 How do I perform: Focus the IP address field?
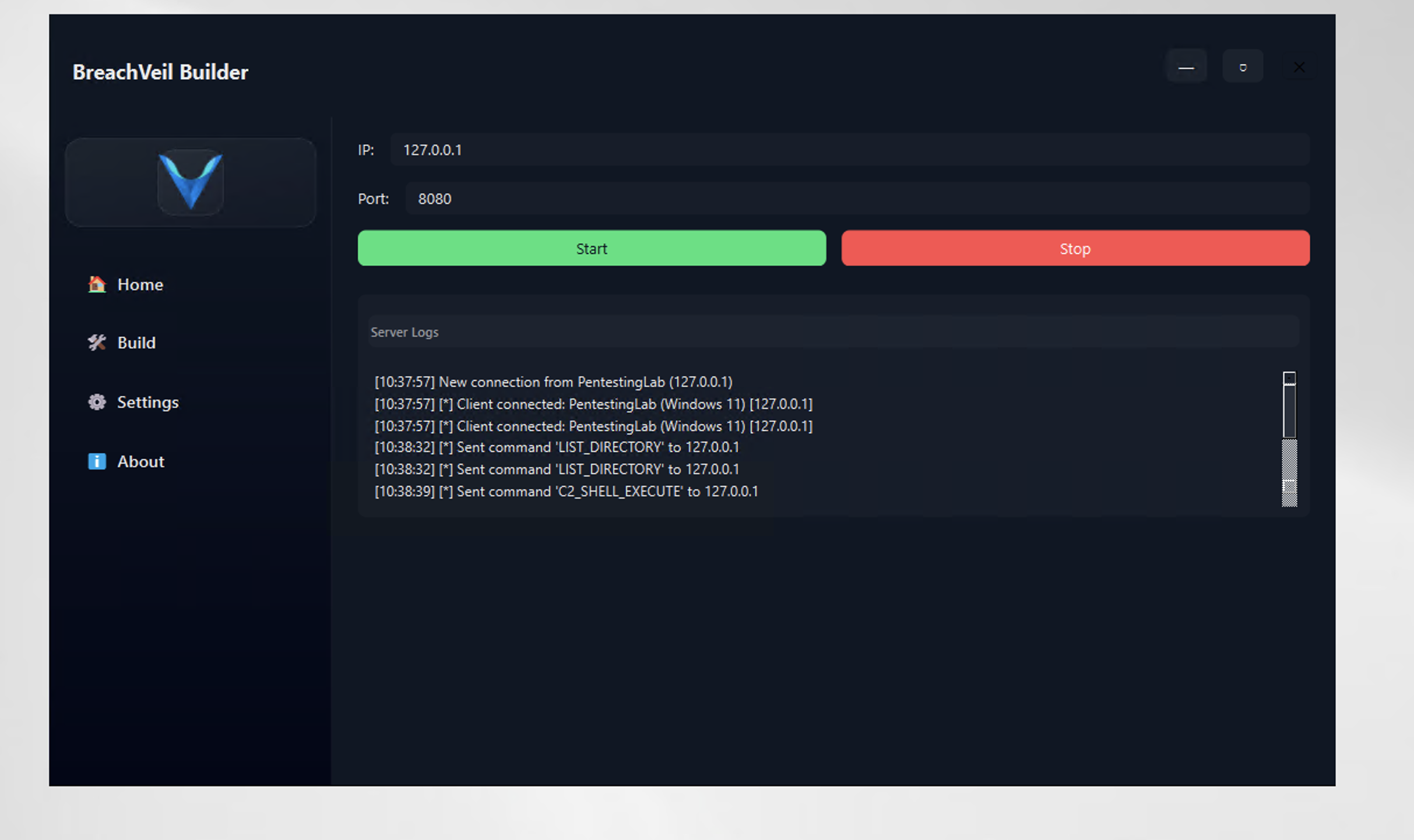(849, 150)
